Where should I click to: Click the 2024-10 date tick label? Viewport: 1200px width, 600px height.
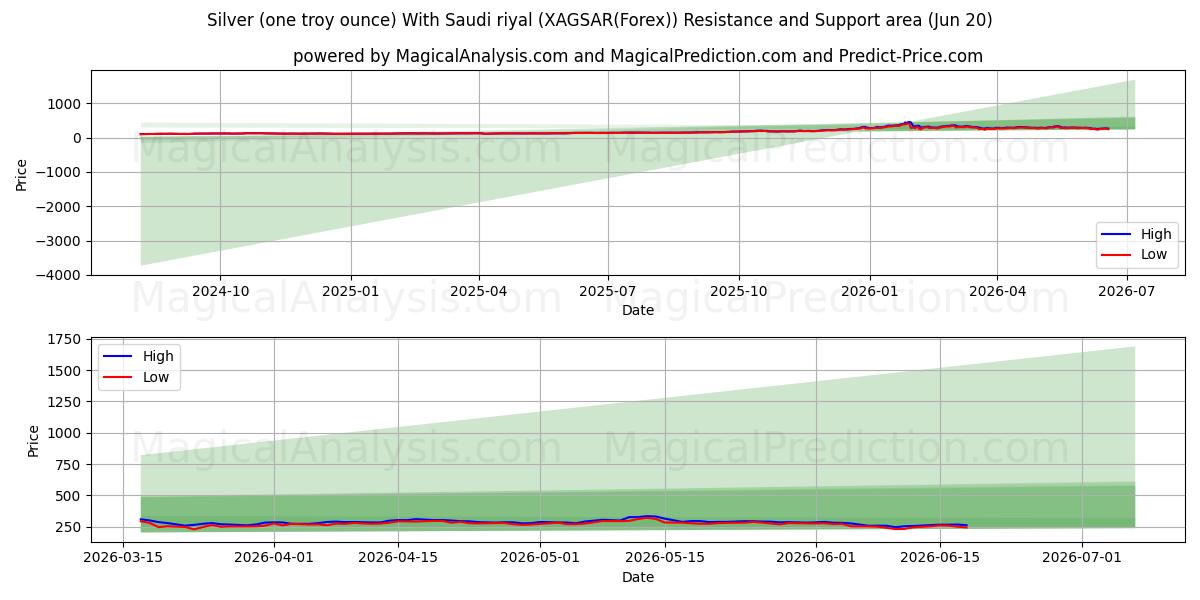tap(220, 290)
